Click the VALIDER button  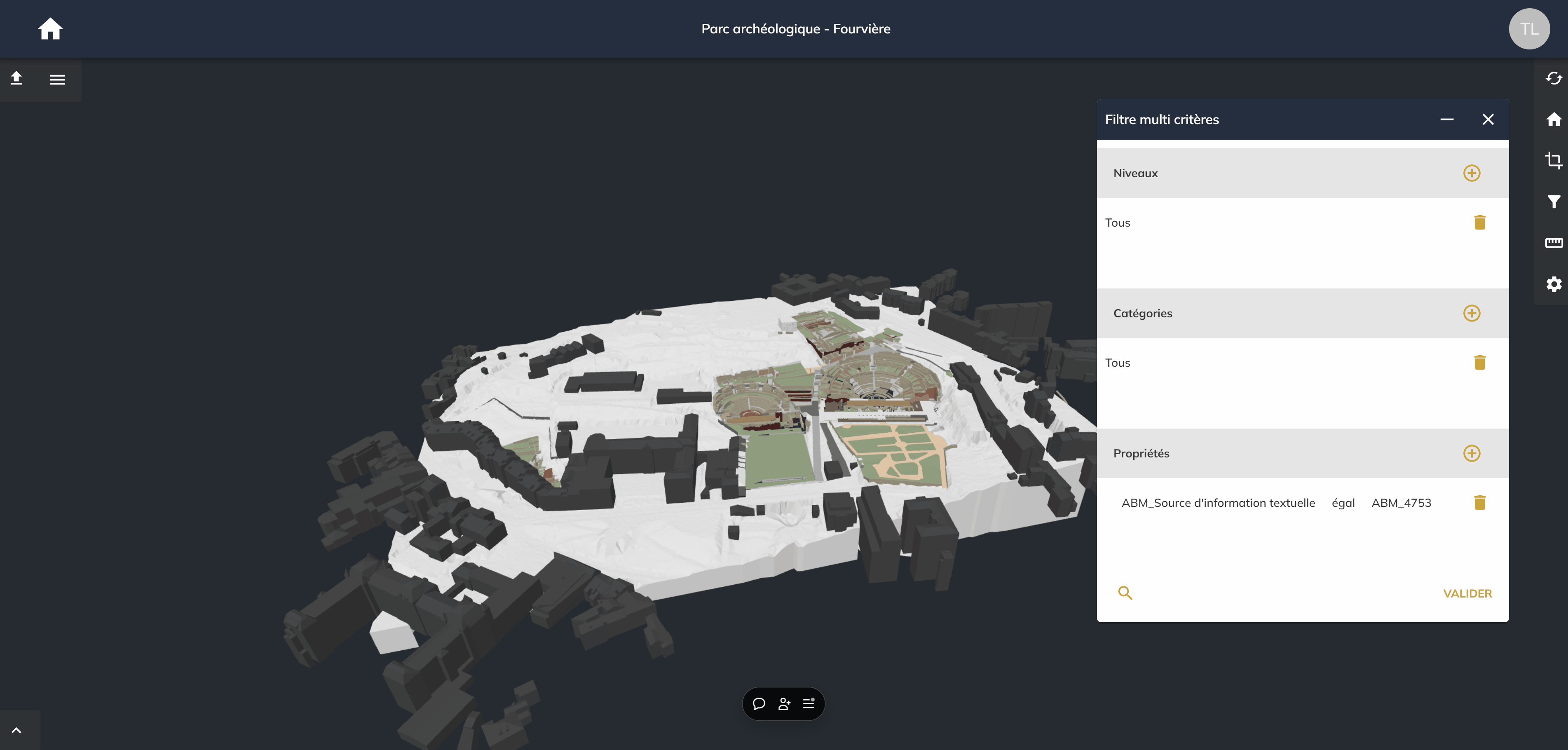1467,593
